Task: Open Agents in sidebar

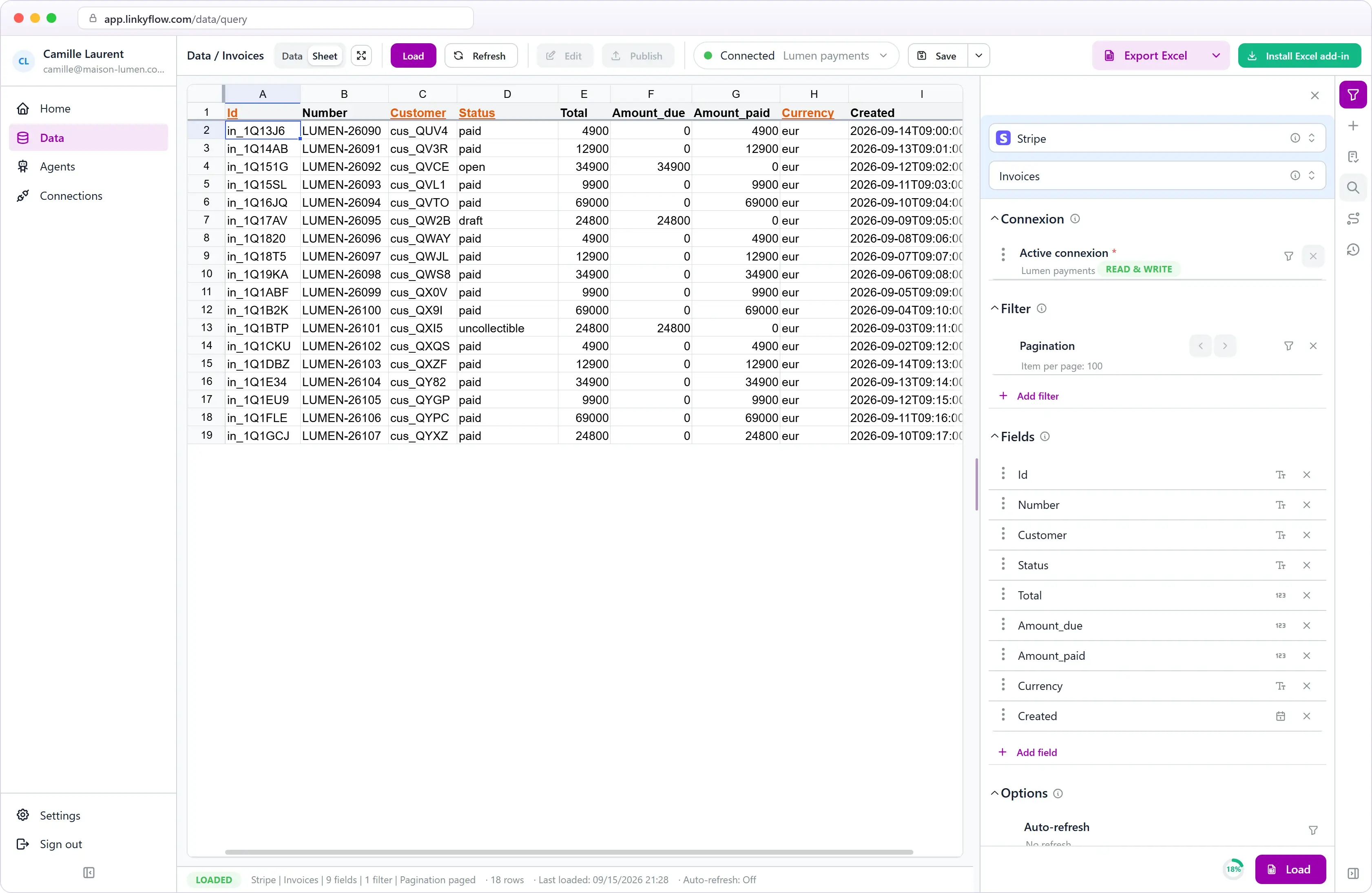Action: tap(88, 167)
